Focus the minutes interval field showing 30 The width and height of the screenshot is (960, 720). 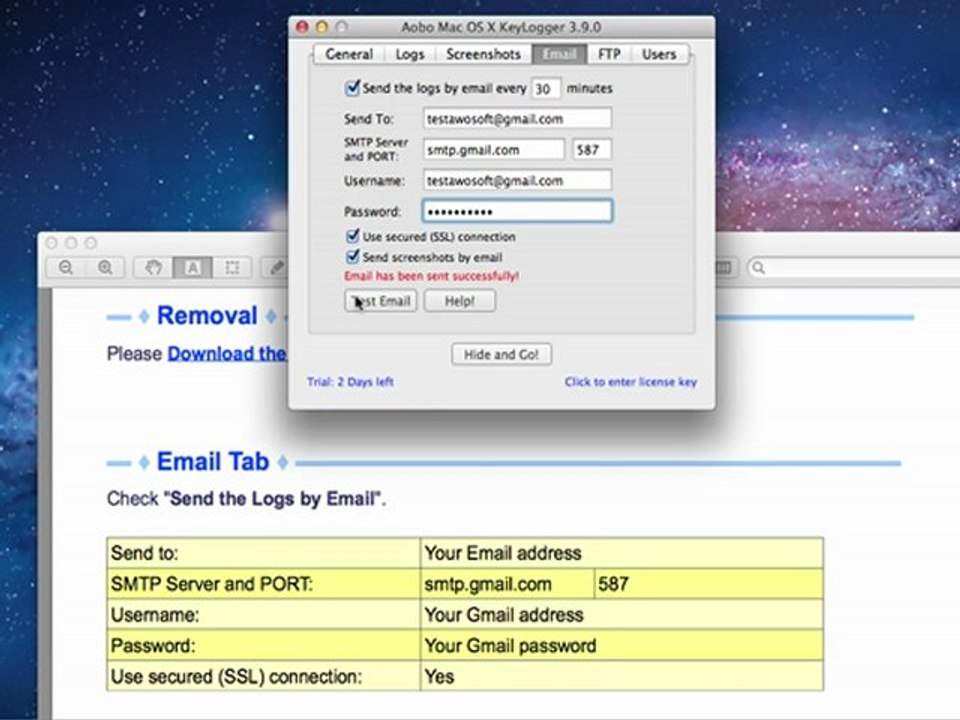click(546, 88)
